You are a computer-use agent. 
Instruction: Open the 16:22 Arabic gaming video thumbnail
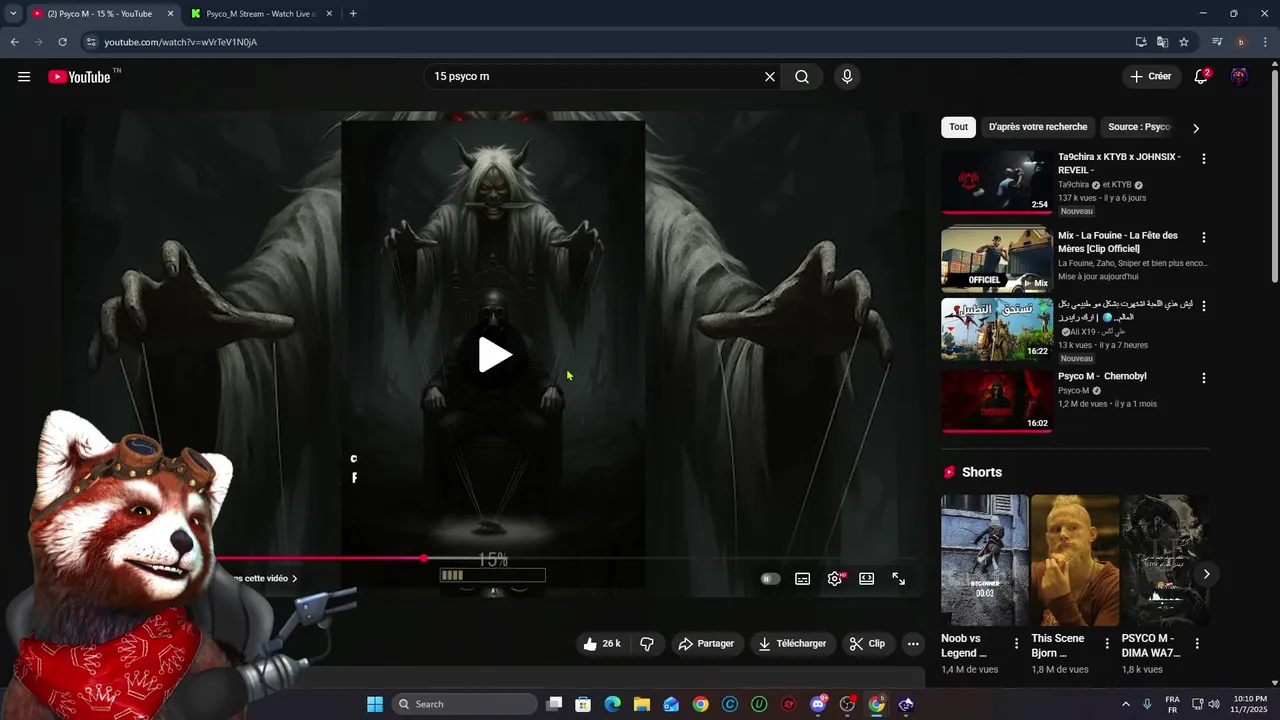pos(997,329)
